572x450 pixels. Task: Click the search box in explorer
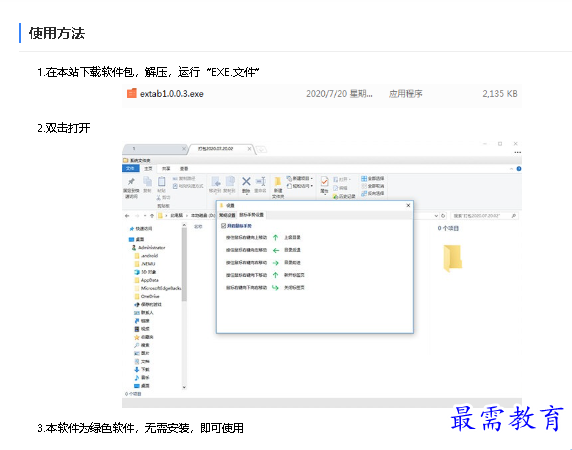pyautogui.click(x=484, y=216)
